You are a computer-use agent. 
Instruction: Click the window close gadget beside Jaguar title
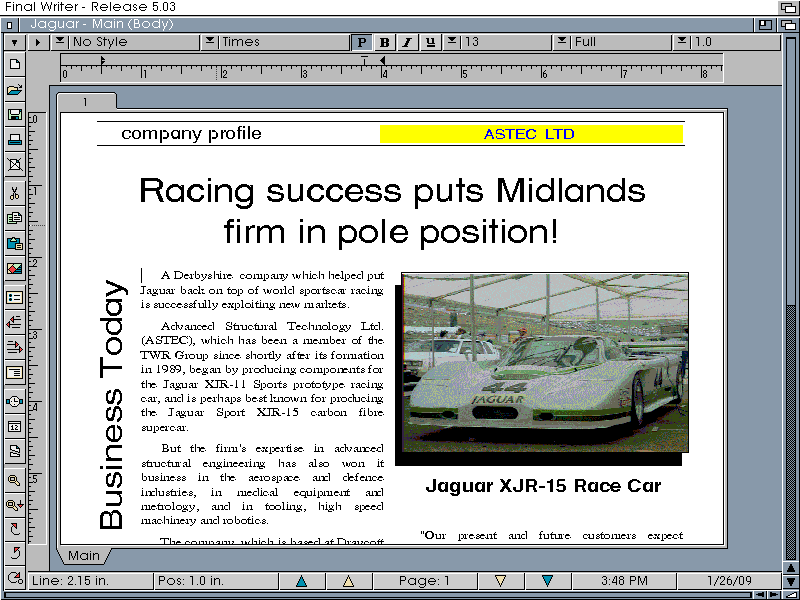pyautogui.click(x=10, y=24)
